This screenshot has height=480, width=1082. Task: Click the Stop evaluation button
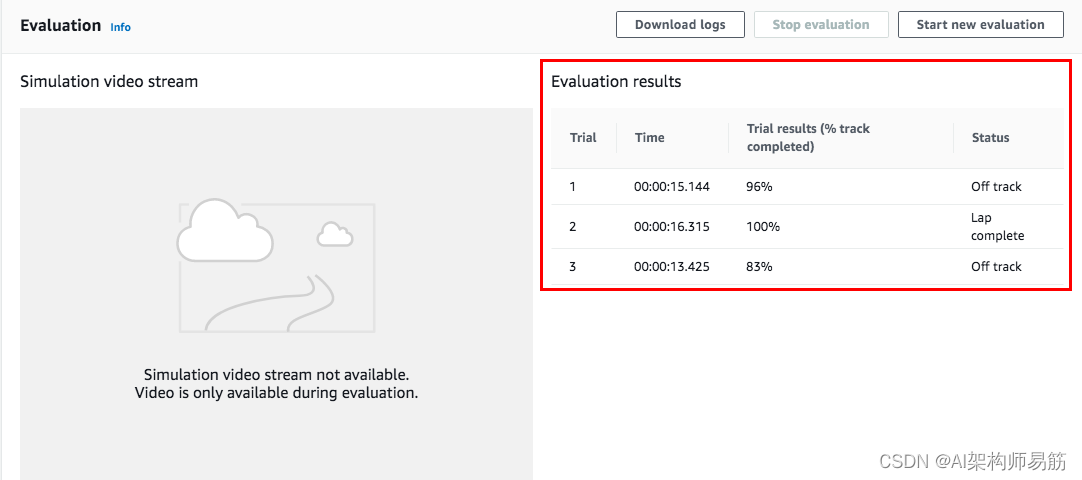click(821, 25)
